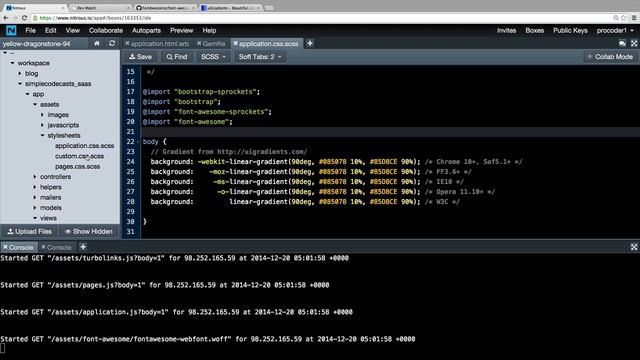The height and width of the screenshot is (360, 640).
Task: Switch to the uiGradients browser tab
Action: (231, 8)
